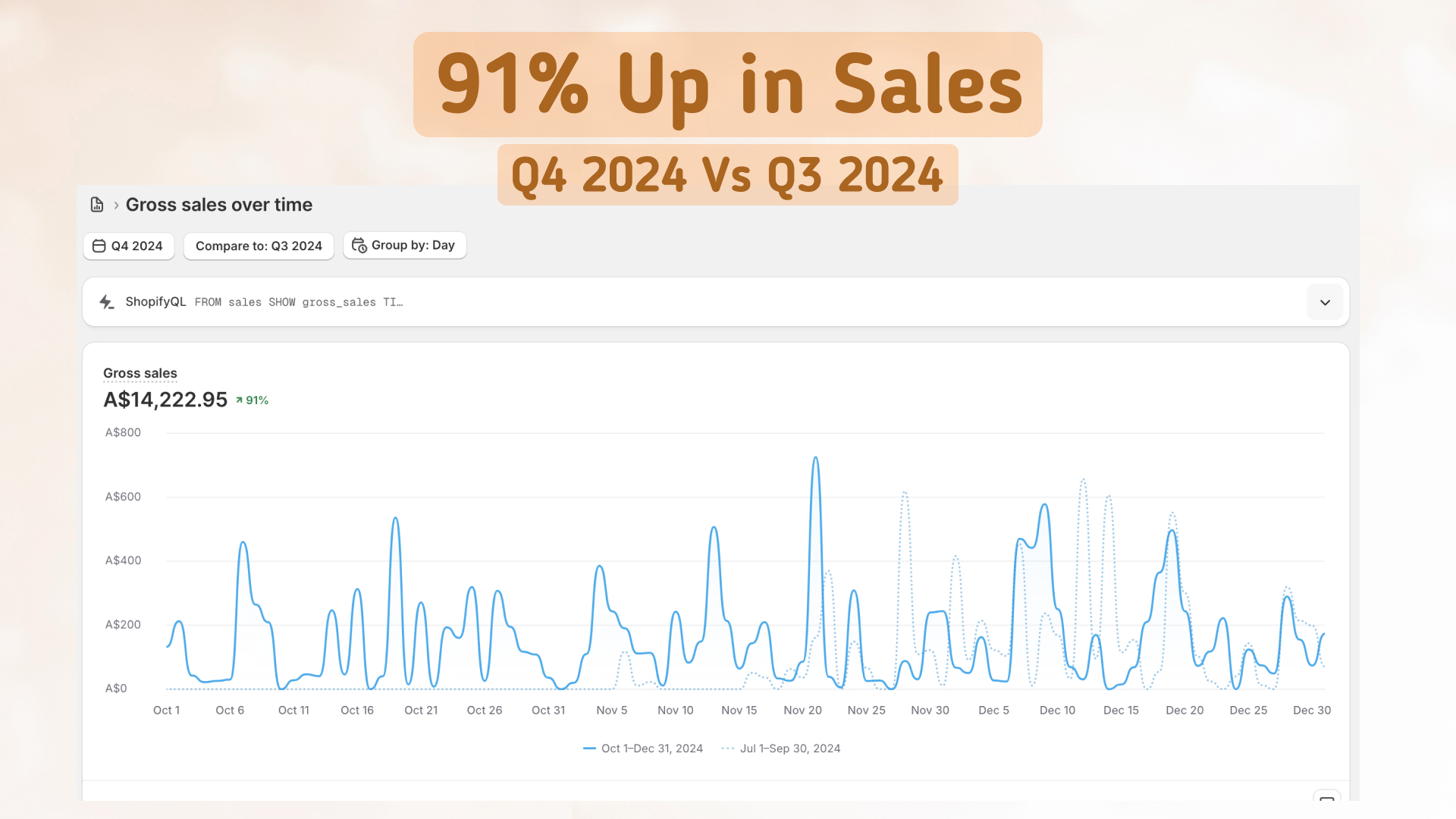
Task: Toggle the Jul 1–Sep 30, 2024 legend series
Action: pyautogui.click(x=781, y=748)
